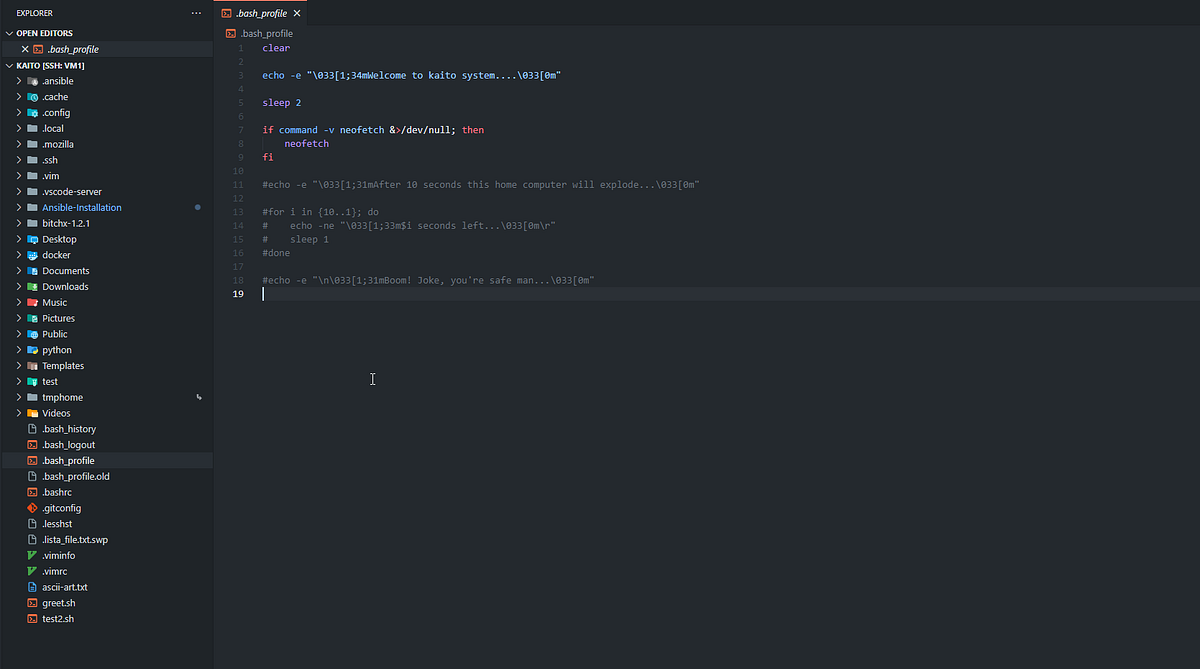The width and height of the screenshot is (1200, 669).
Task: Select the .bash_profile editor tab
Action: pos(260,13)
